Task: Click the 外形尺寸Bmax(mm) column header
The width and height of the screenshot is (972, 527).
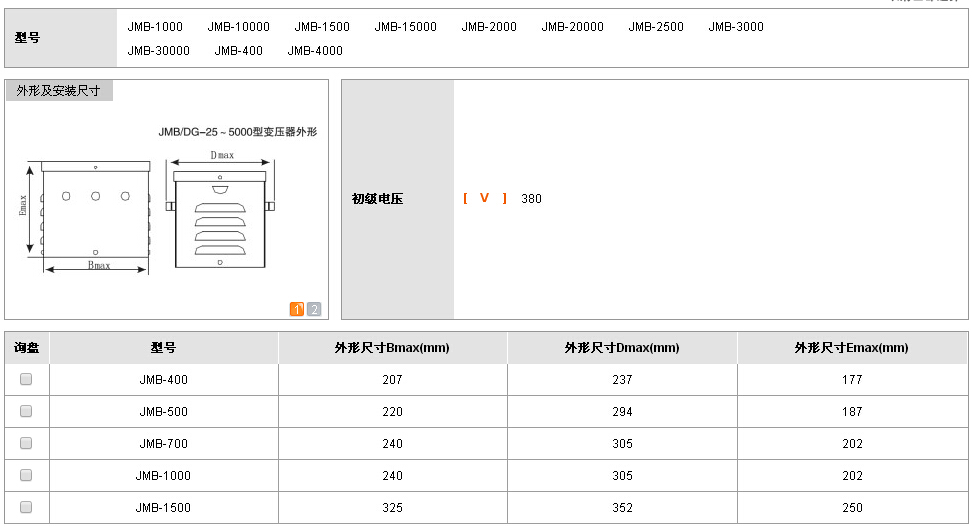Action: (392, 348)
